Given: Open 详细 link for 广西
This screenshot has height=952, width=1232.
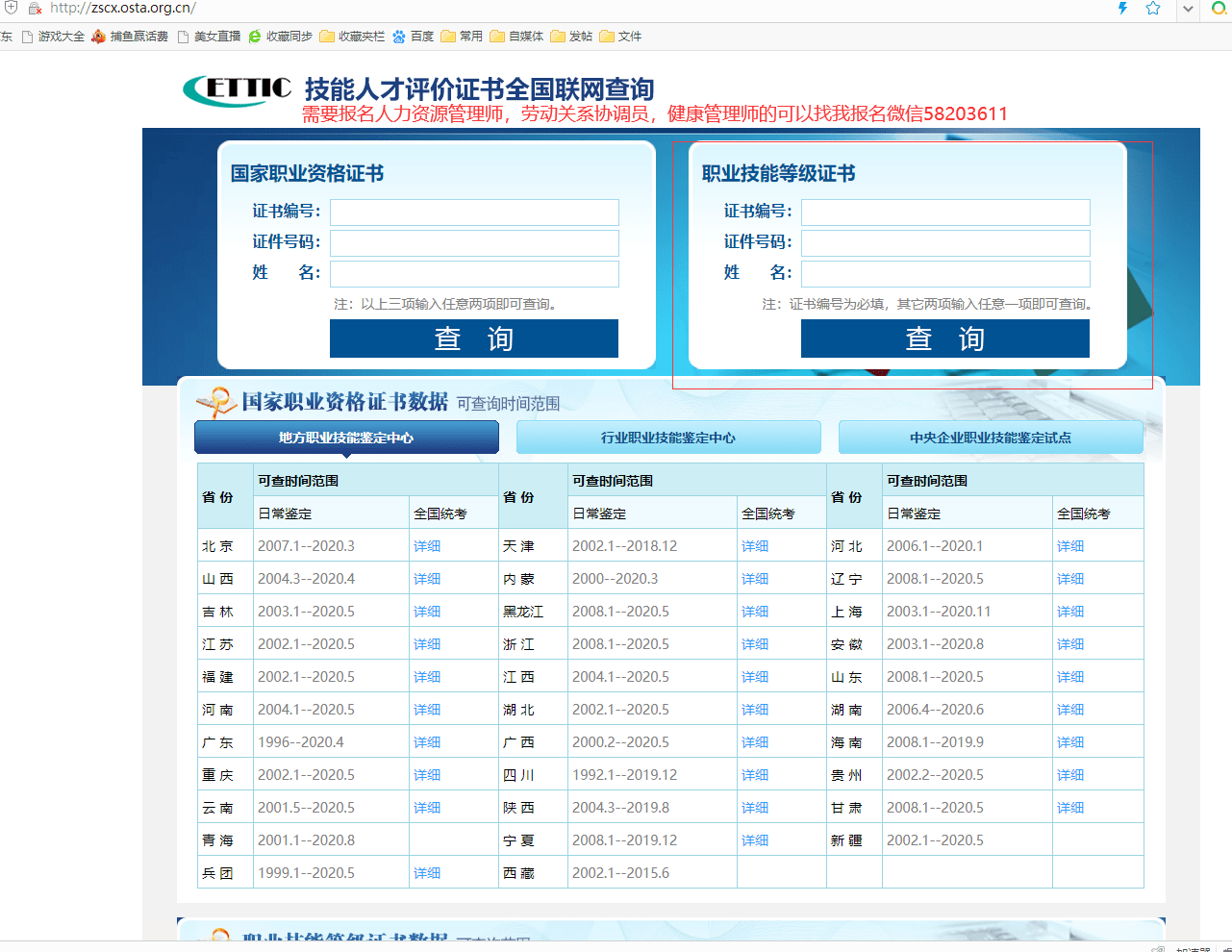Looking at the screenshot, I should pyautogui.click(x=755, y=742).
